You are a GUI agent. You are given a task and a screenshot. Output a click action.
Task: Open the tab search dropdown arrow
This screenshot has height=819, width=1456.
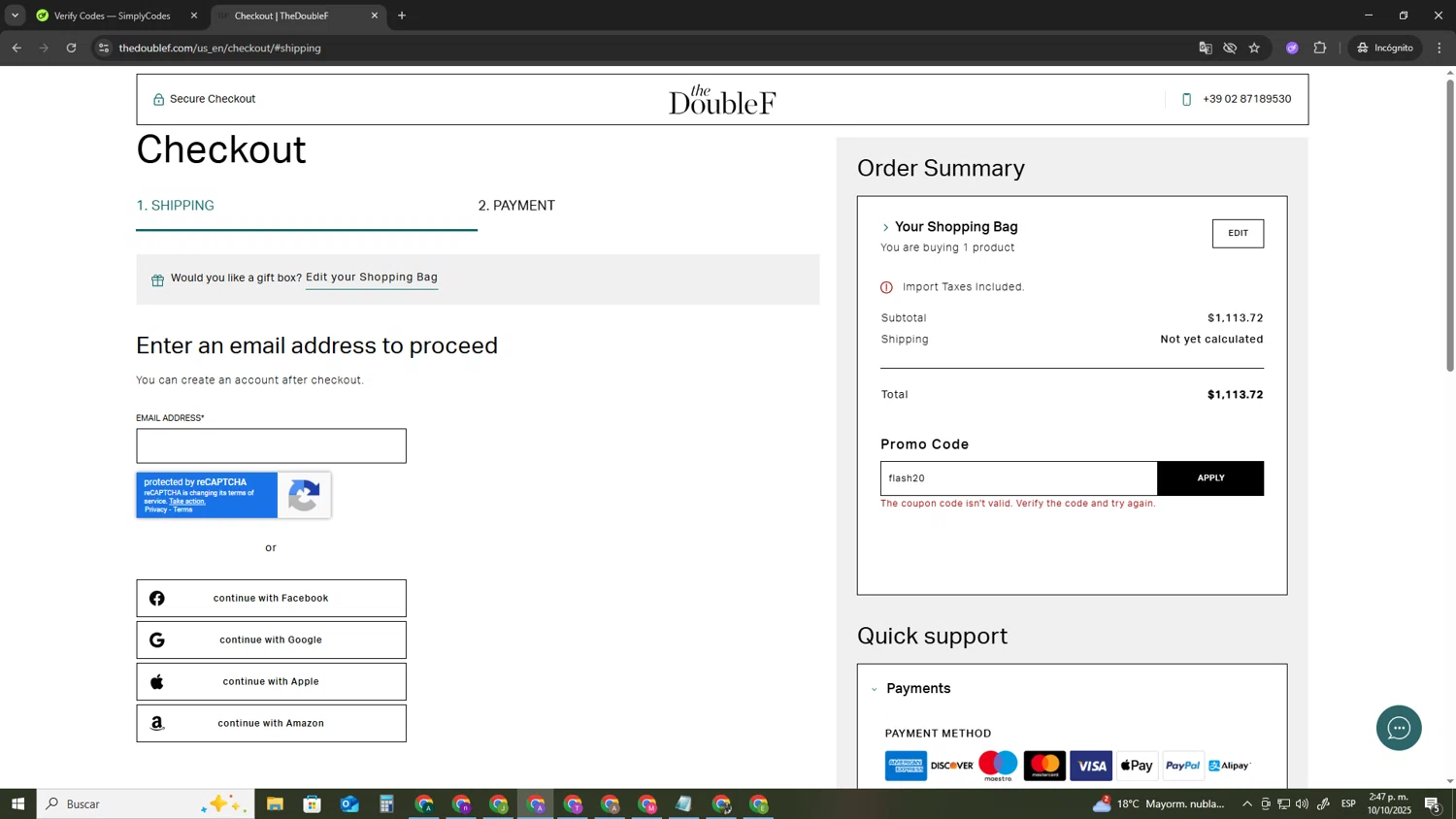coord(15,16)
